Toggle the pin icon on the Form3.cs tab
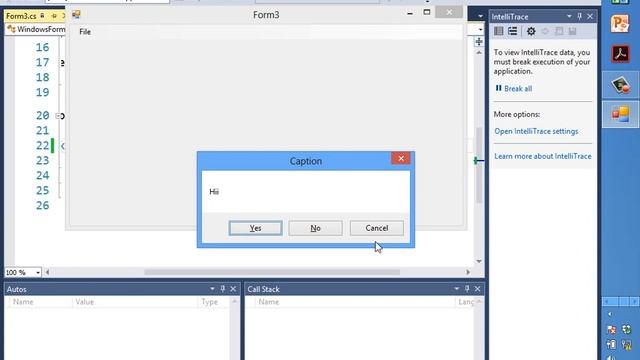Image resolution: width=640 pixels, height=360 pixels. (54, 16)
